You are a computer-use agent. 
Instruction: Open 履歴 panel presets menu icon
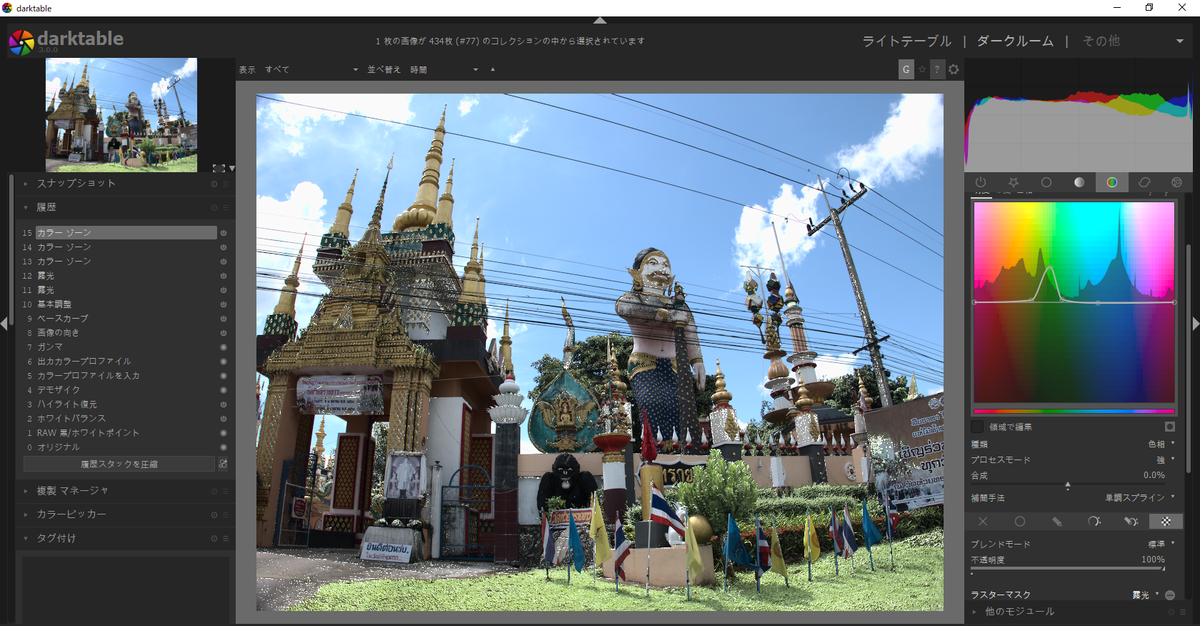pyautogui.click(x=226, y=208)
